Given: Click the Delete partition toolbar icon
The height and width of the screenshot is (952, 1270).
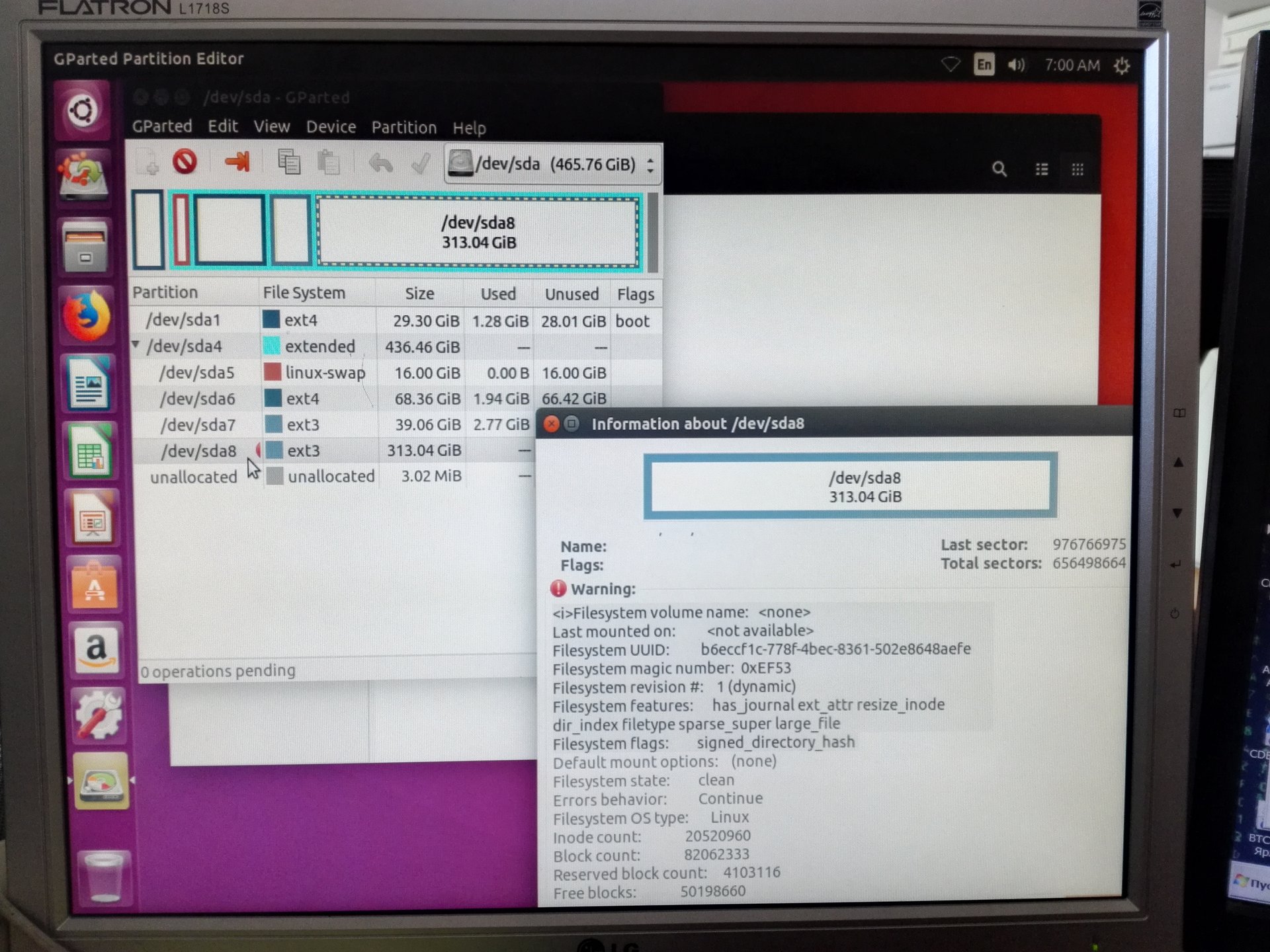Looking at the screenshot, I should 185,162.
